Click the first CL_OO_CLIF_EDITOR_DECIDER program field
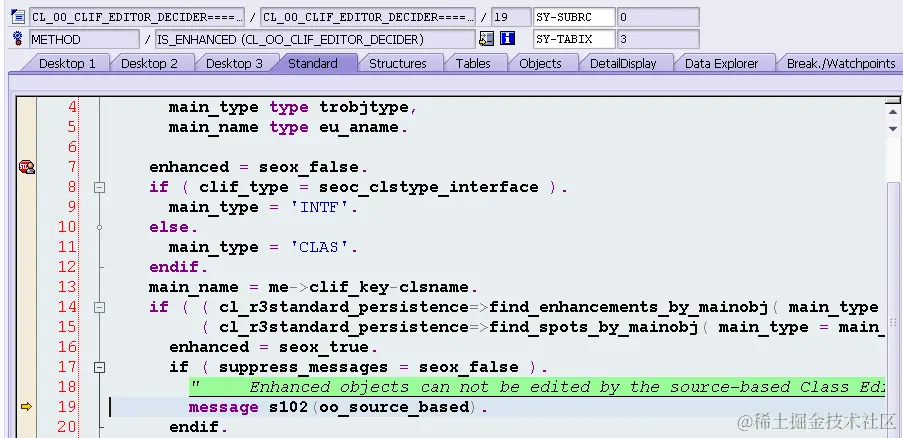This screenshot has height=438, width=903. pos(137,17)
